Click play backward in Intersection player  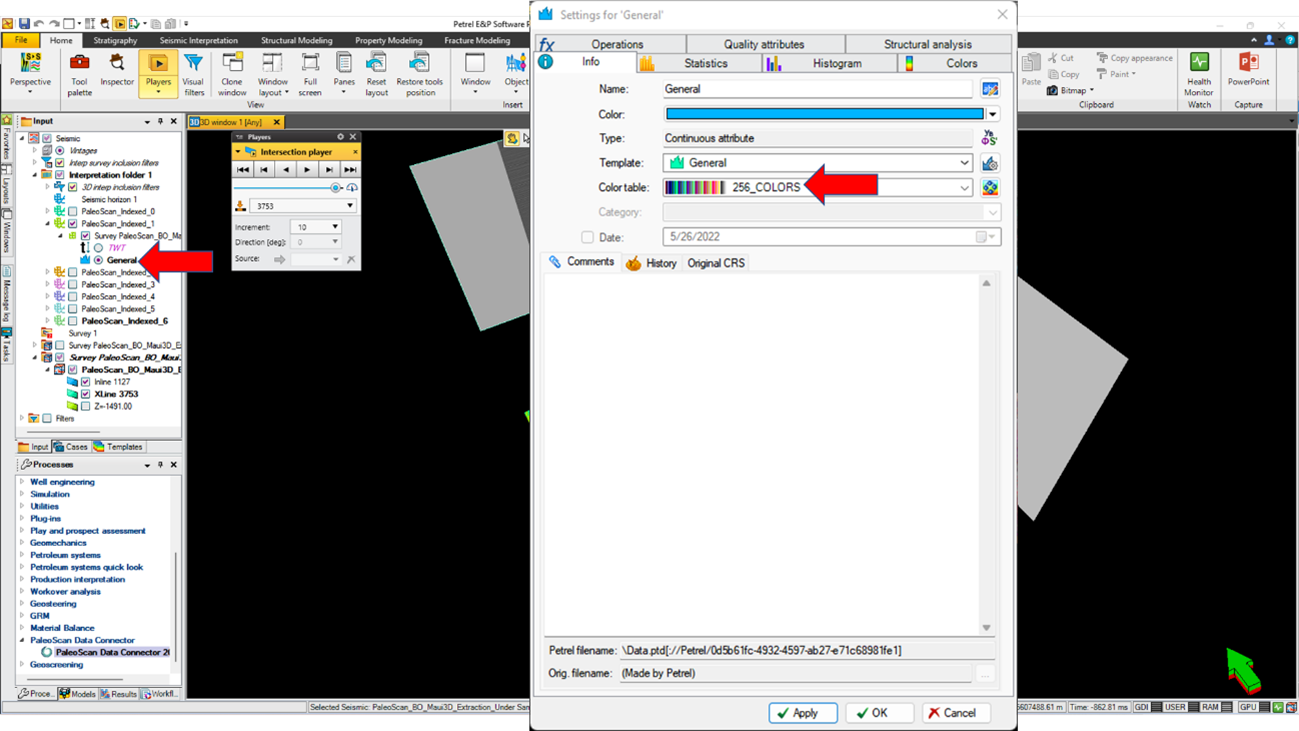(286, 170)
